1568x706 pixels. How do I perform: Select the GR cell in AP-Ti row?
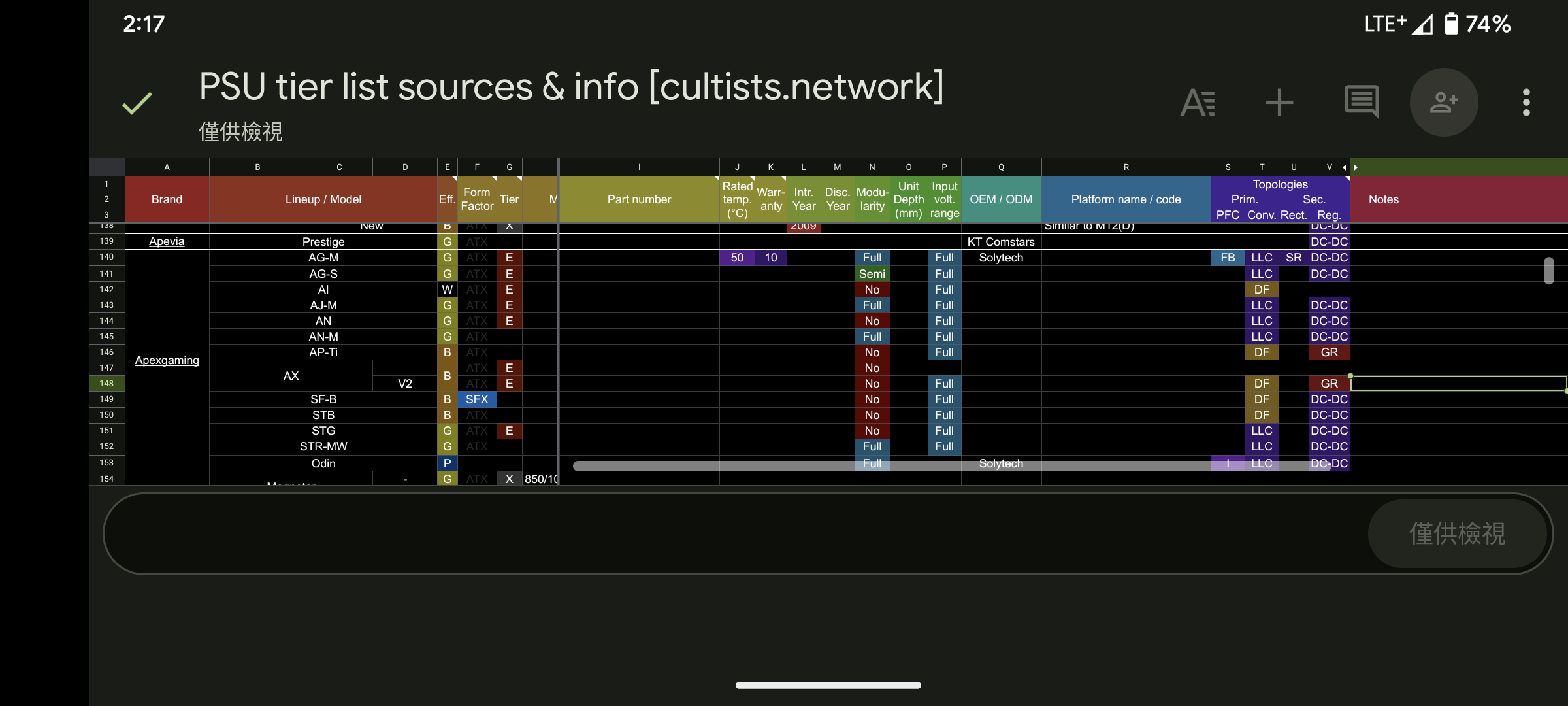1329,352
